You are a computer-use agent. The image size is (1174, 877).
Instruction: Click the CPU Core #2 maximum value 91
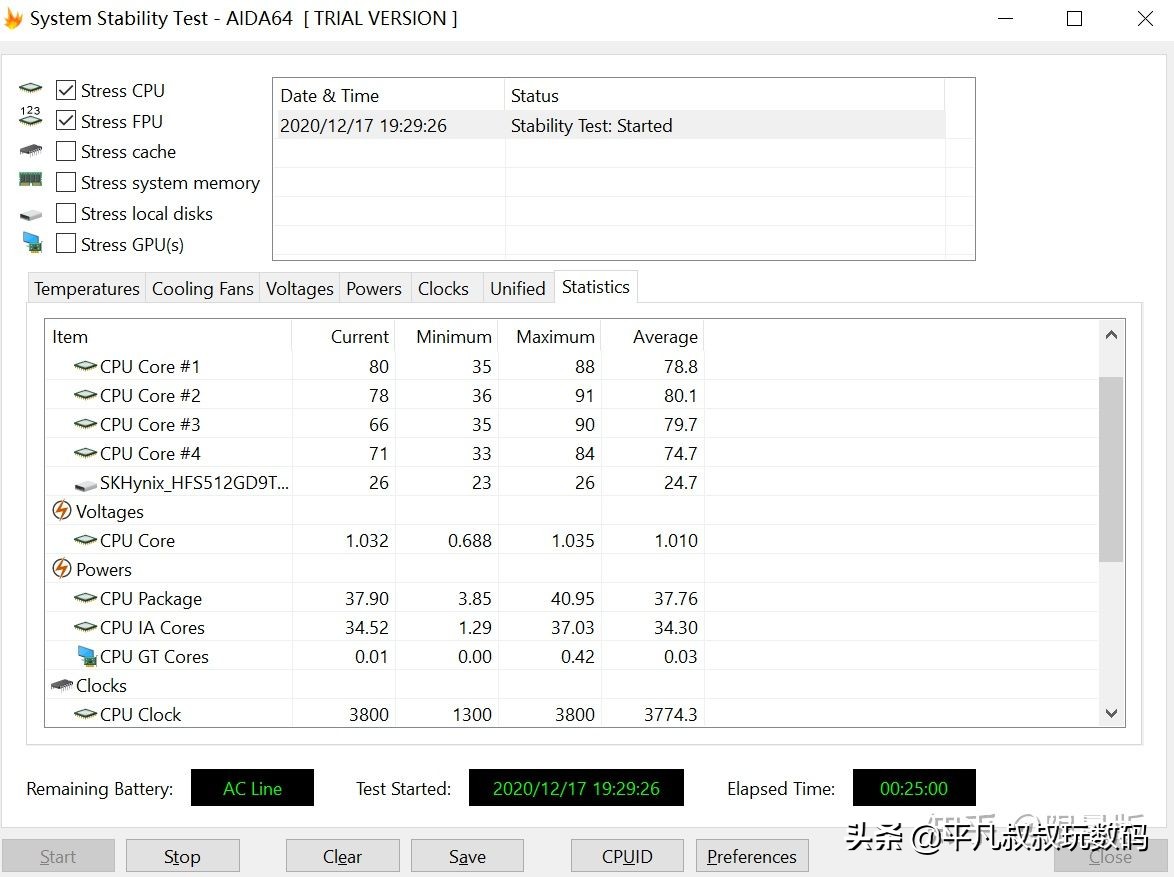pos(585,395)
